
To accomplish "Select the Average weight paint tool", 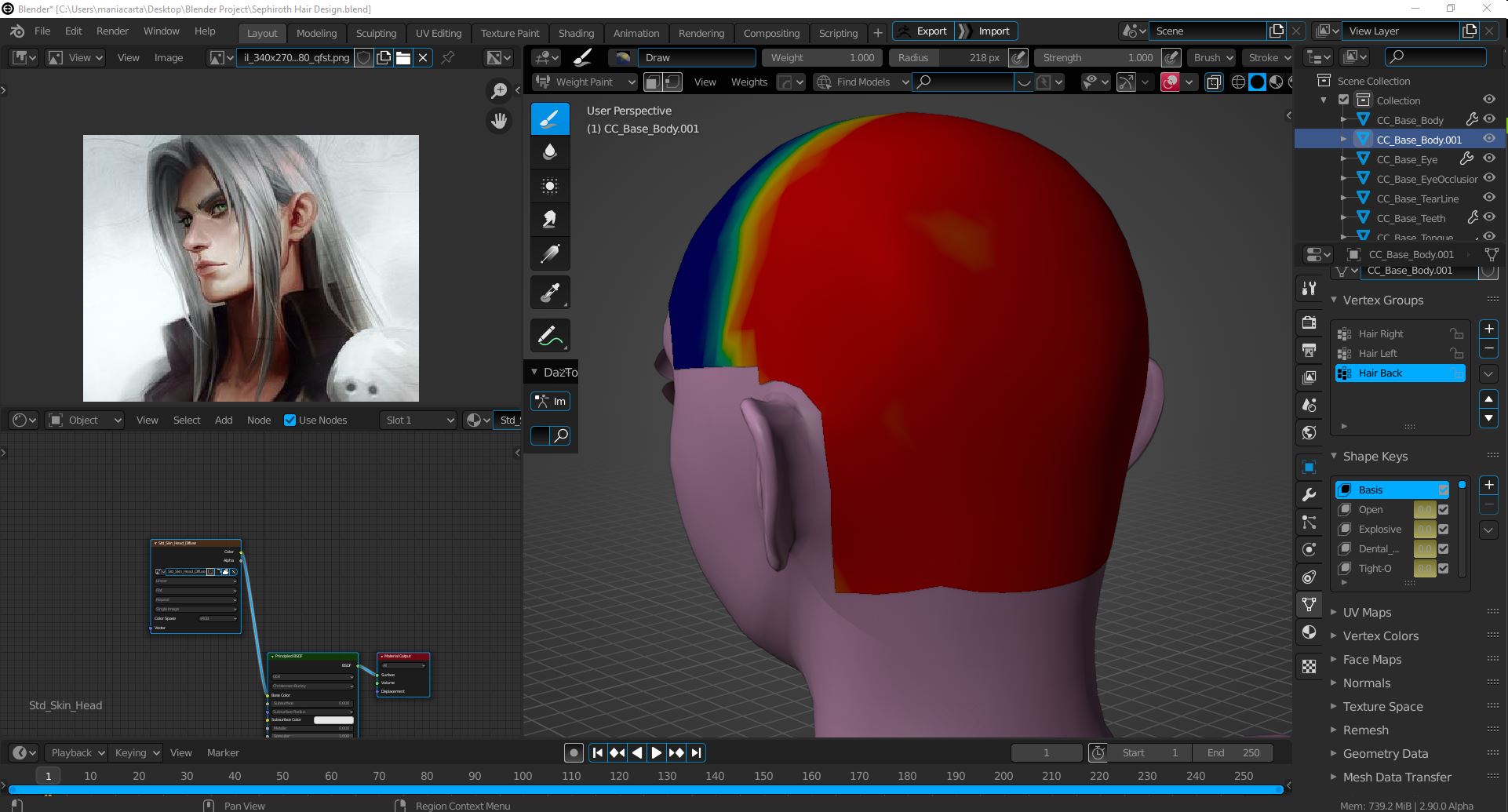I will coord(550,186).
